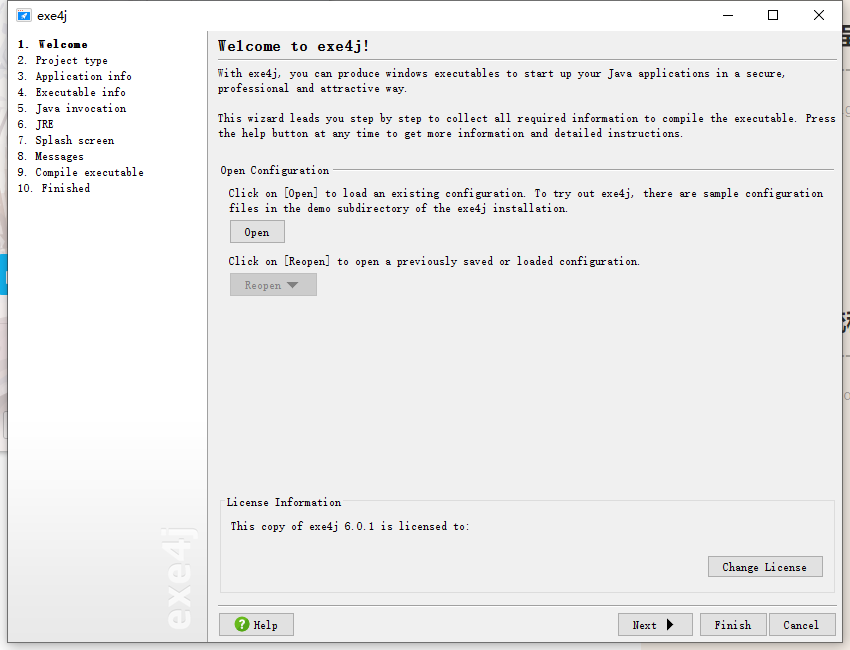Go to step 7 Splash screen

coord(66,140)
